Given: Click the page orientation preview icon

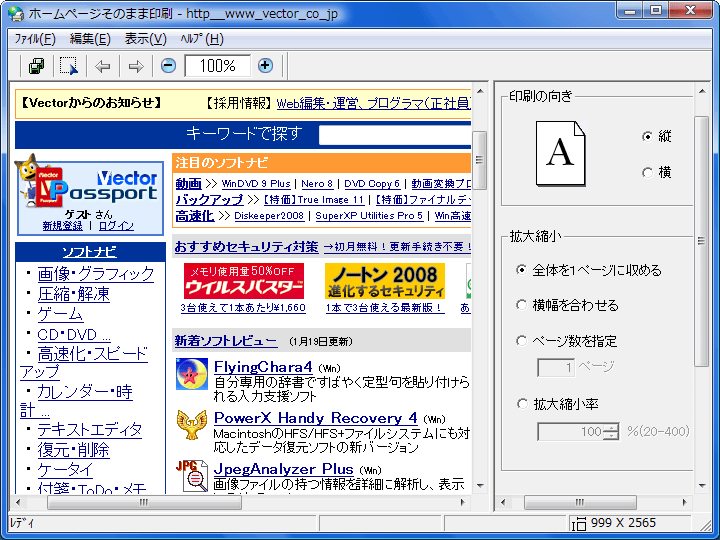Looking at the screenshot, I should coord(561,153).
